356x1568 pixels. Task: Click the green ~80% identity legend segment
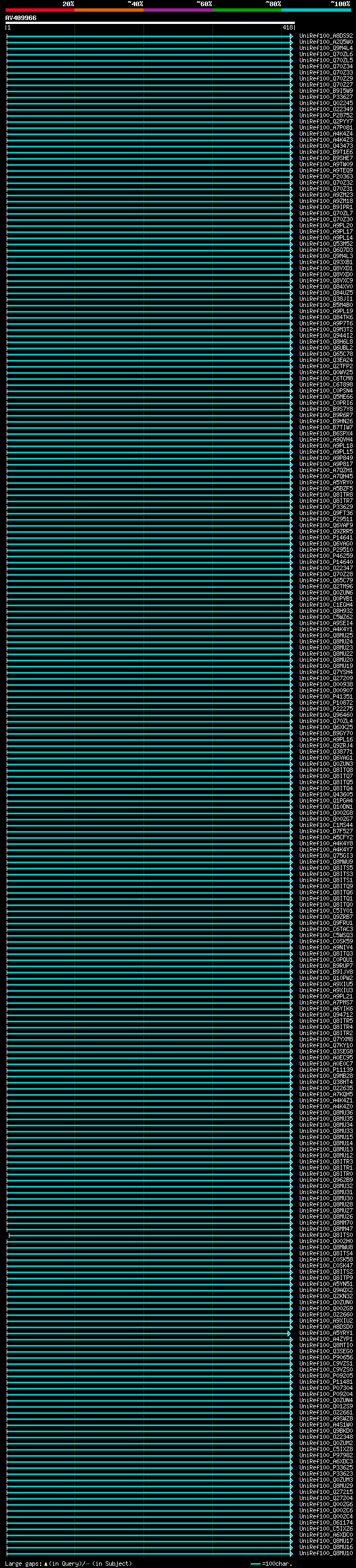point(246,11)
